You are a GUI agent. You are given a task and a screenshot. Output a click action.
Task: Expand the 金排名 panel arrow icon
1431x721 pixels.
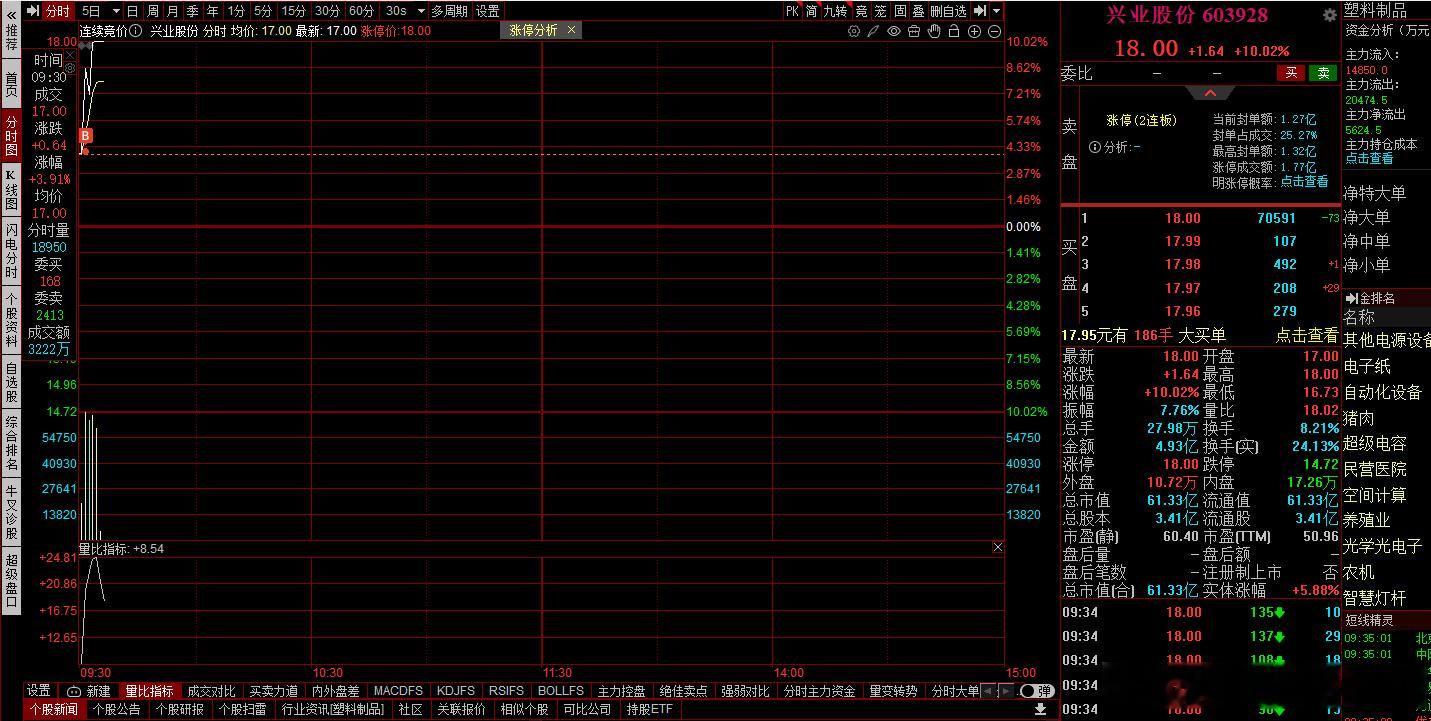1351,298
